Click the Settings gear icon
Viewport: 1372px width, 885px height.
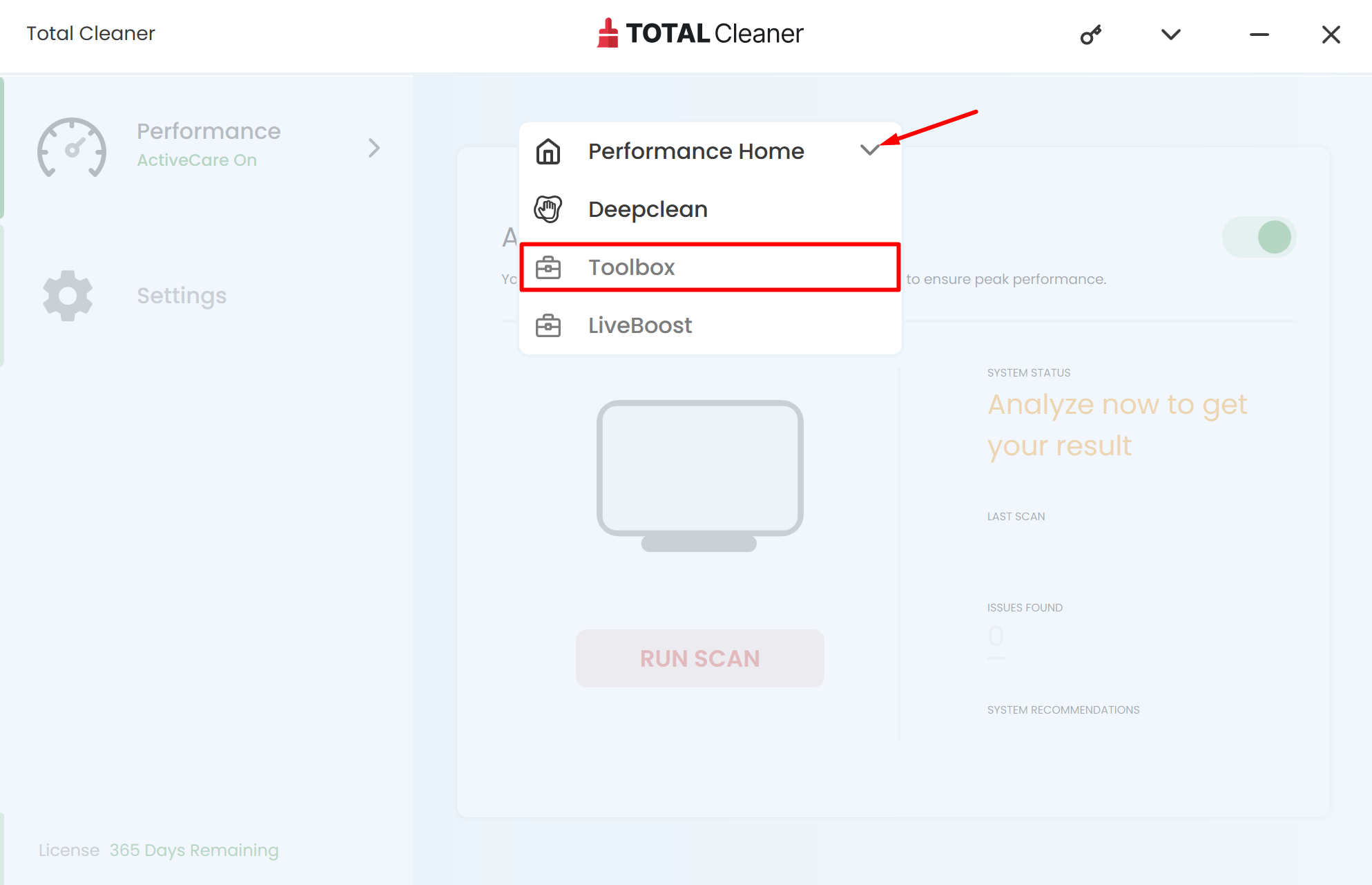(68, 296)
